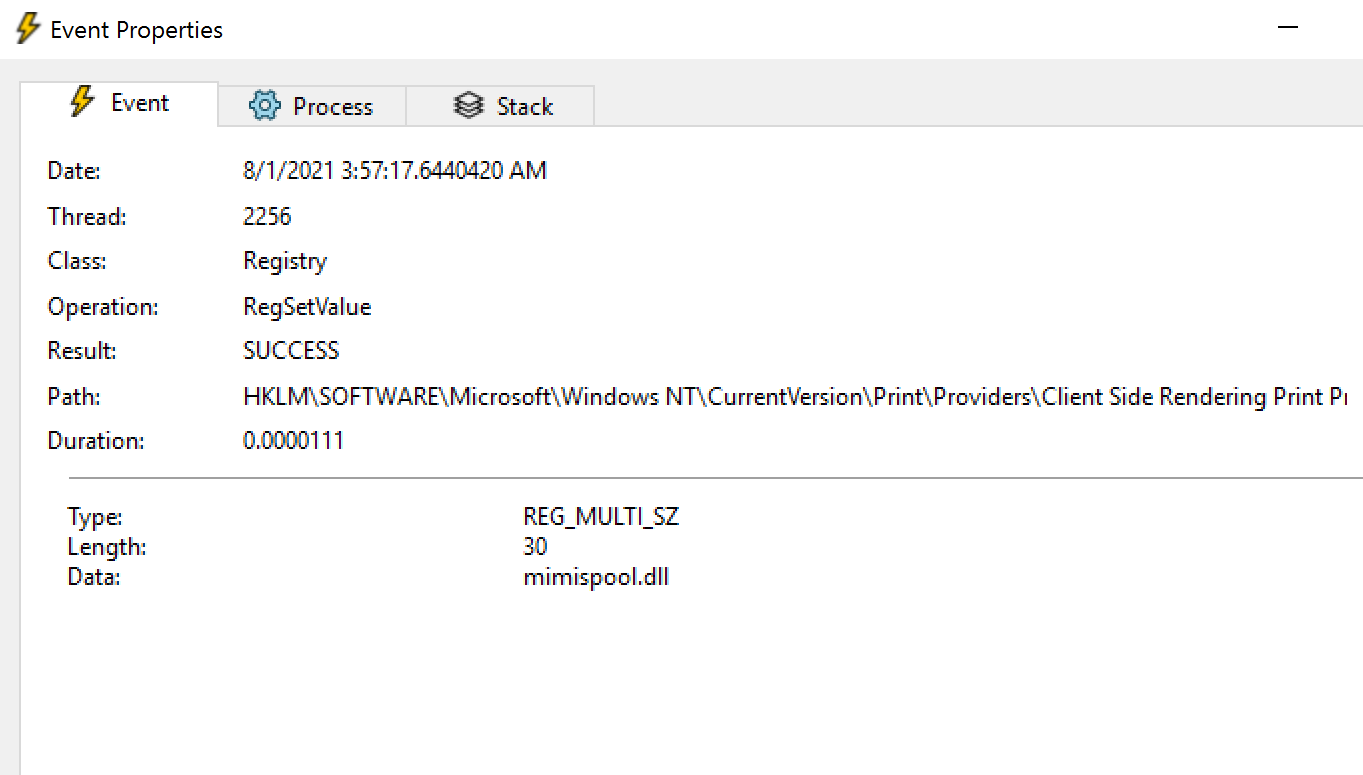This screenshot has width=1363, height=775.
Task: Click the mimispool.dll data value
Action: [596, 577]
